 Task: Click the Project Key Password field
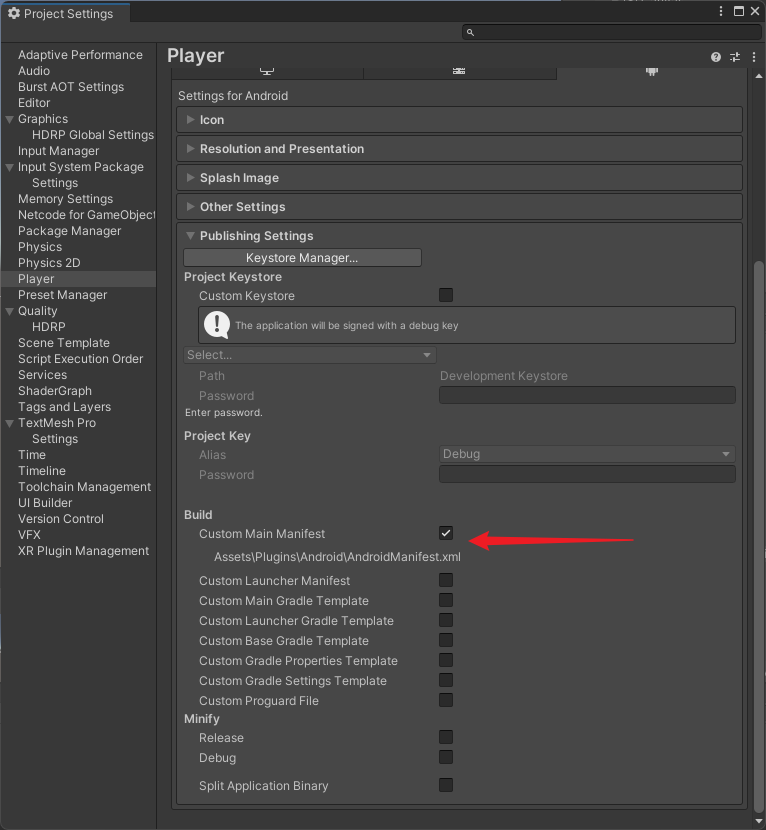[587, 474]
